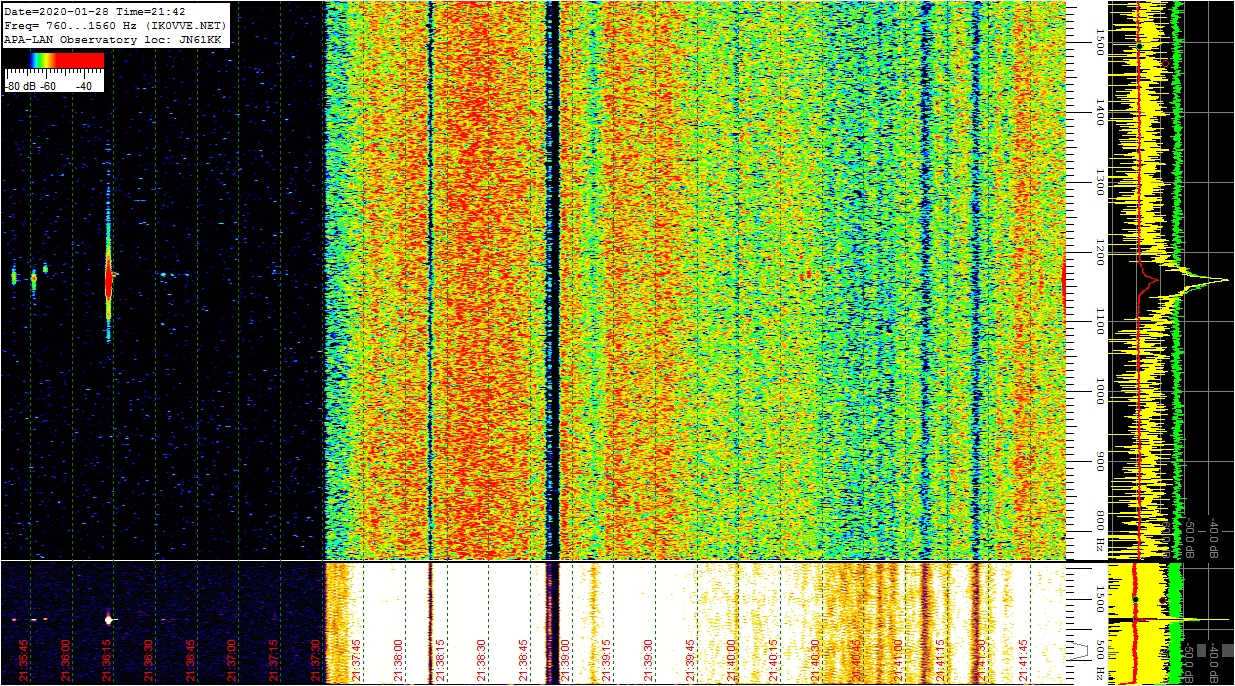Click the -40 color scale label
Image resolution: width=1235 pixels, height=686 pixels.
(x=84, y=86)
